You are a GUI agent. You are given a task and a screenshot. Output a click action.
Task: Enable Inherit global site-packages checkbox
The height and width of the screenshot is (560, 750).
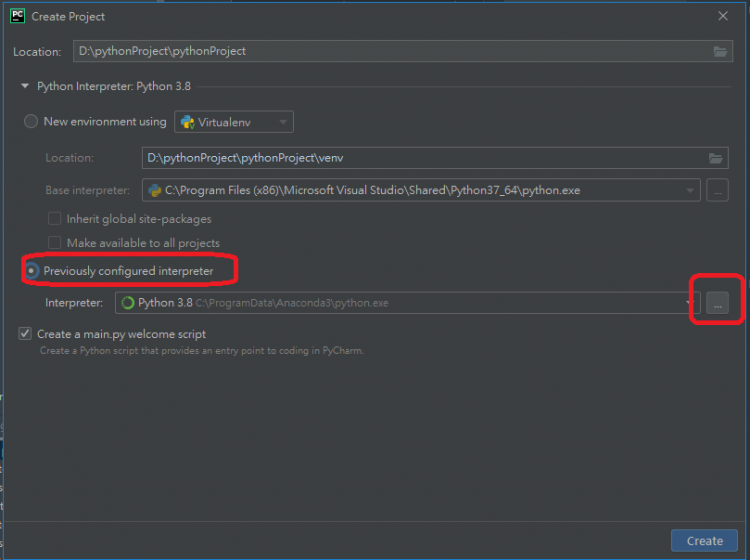(55, 219)
